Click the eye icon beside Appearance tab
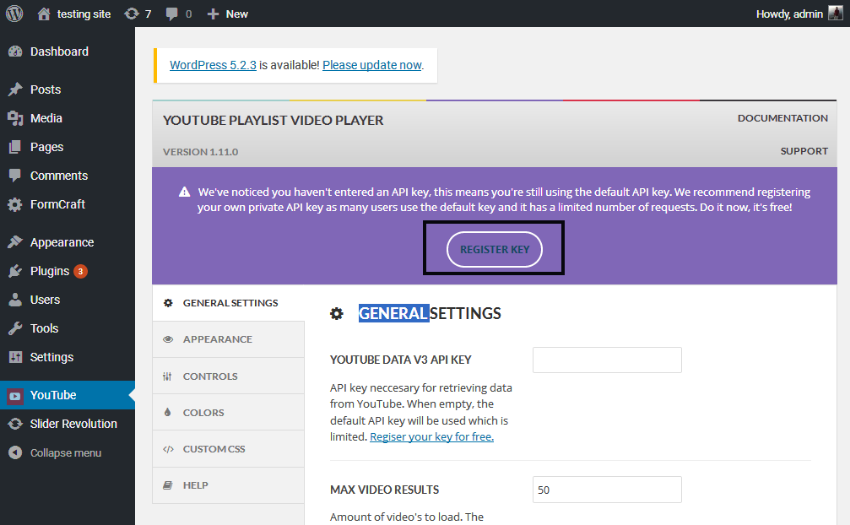Viewport: 850px width, 525px height. (168, 340)
